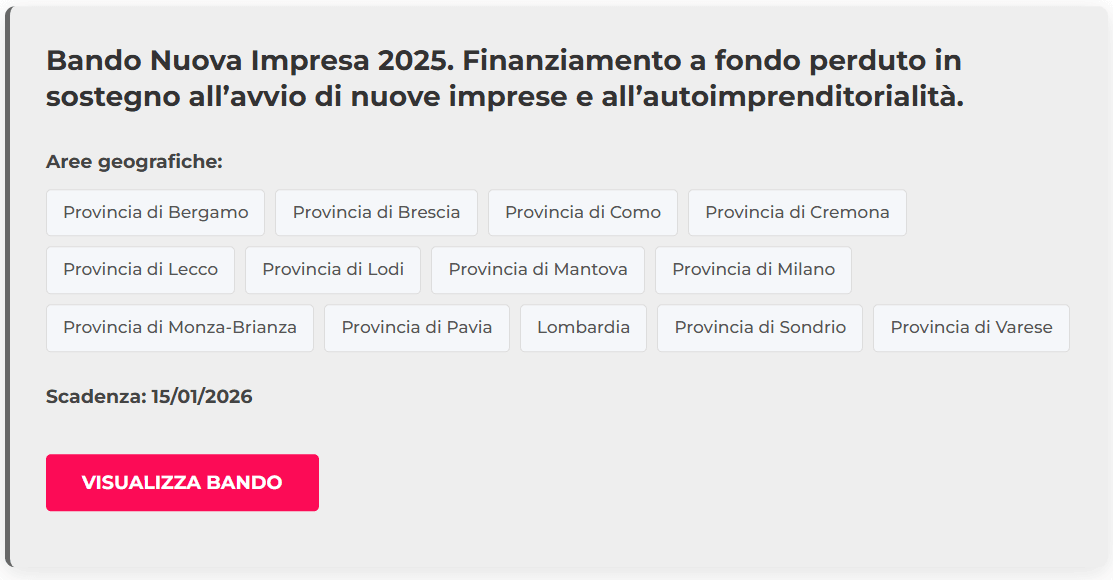This screenshot has height=580, width=1113.
Task: Open the VISUALIZZA BANDO button
Action: coord(182,483)
